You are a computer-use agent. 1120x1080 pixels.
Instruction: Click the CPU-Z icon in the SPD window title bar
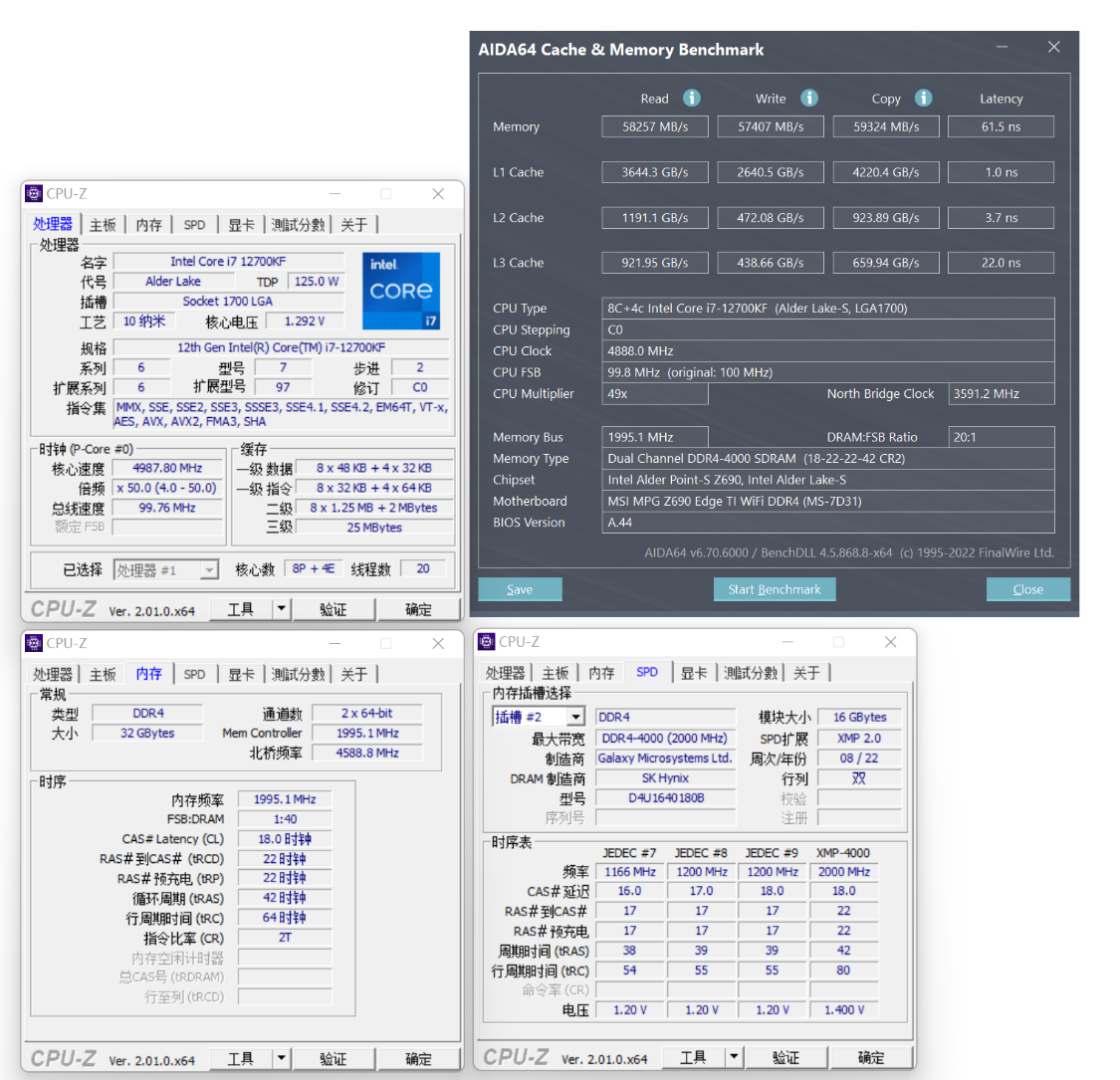pyautogui.click(x=486, y=642)
